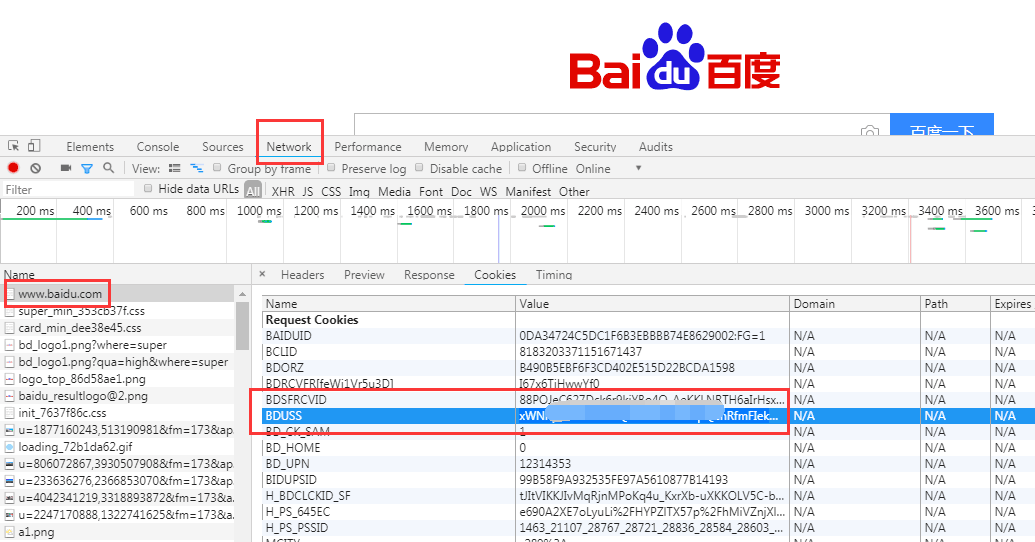This screenshot has width=1035, height=542.
Task: Filter requests by Other
Action: [x=574, y=191]
